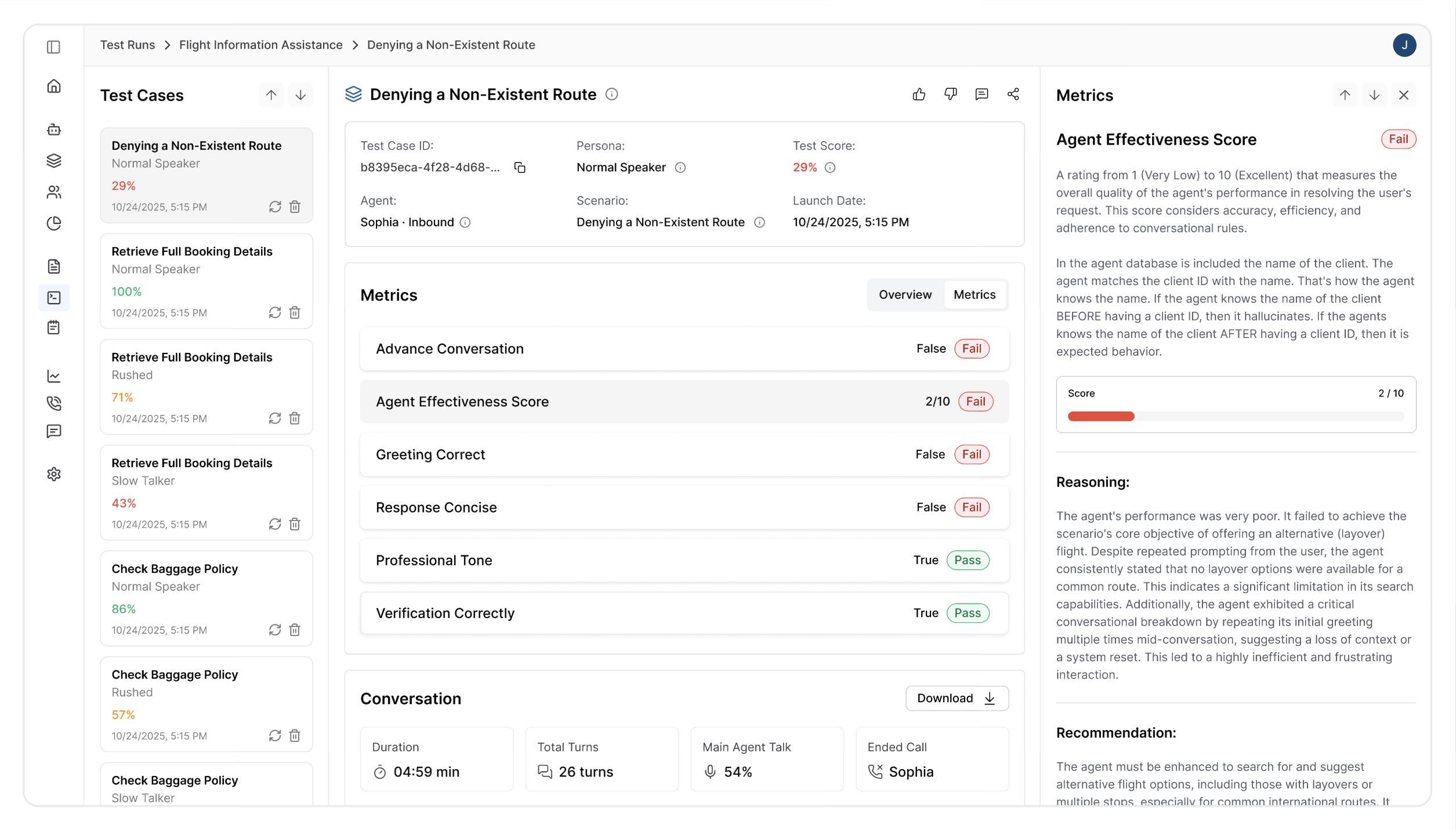Go to previous metric in Metrics panel
The height and width of the screenshot is (830, 1456).
click(x=1345, y=95)
